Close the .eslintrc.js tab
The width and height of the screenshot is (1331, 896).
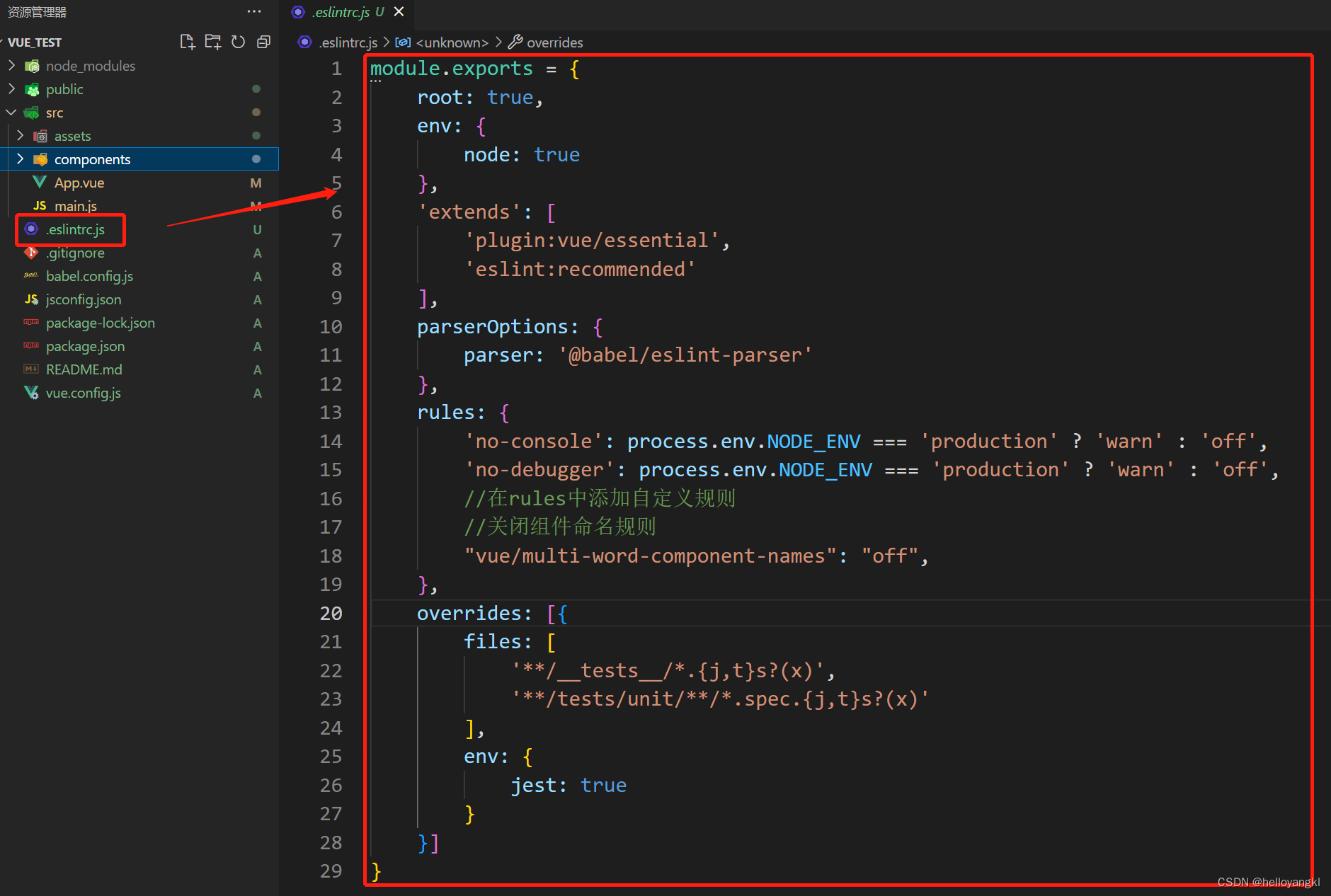pyautogui.click(x=399, y=11)
